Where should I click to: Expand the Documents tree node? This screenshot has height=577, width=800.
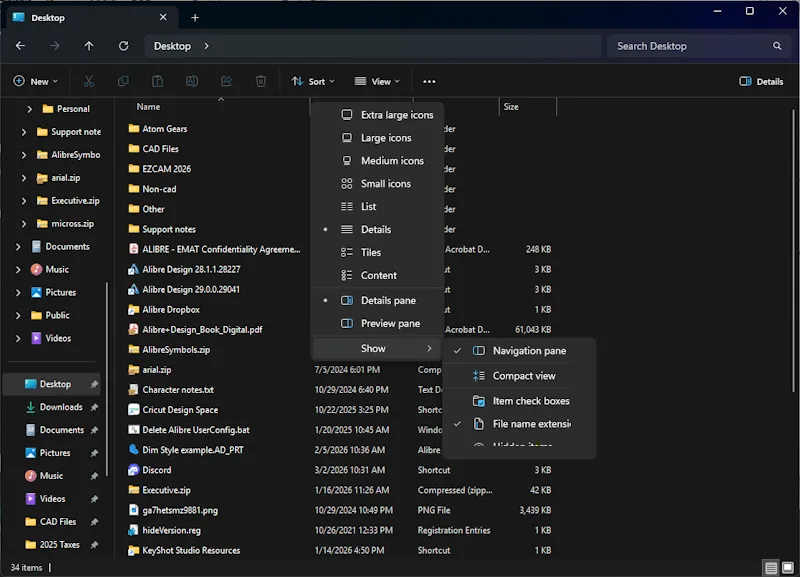point(18,247)
